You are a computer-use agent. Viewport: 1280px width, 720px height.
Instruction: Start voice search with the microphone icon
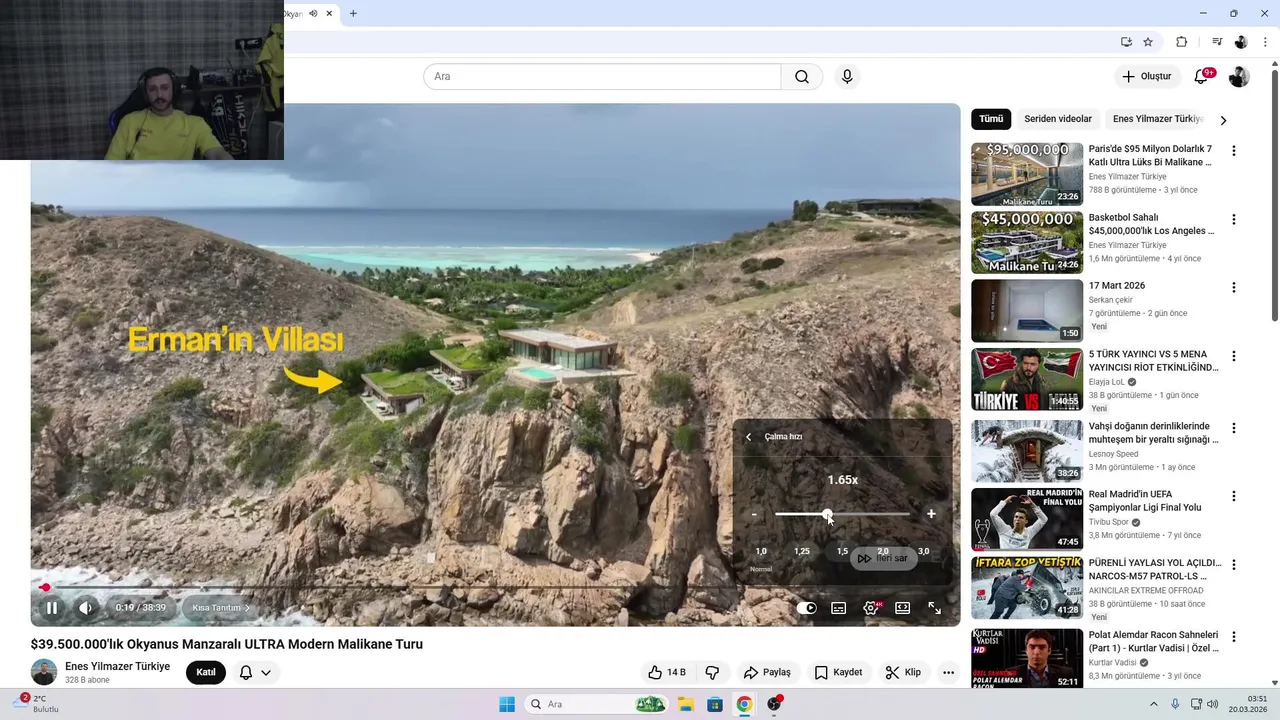[847, 76]
